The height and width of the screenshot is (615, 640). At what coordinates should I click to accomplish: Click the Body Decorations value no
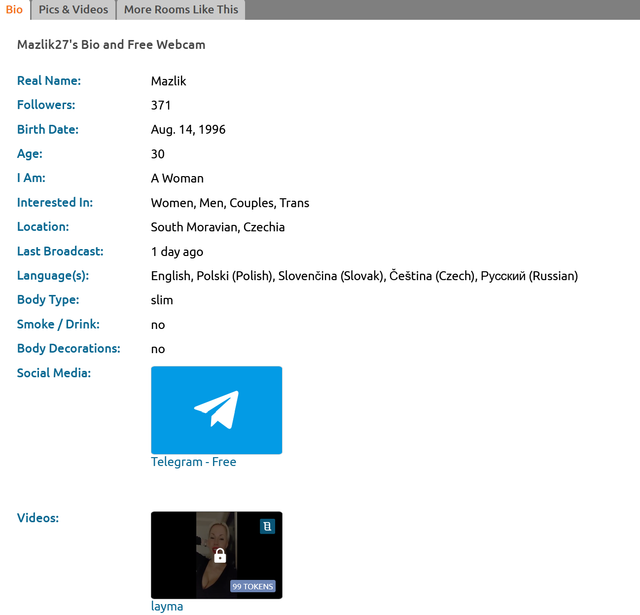click(158, 349)
